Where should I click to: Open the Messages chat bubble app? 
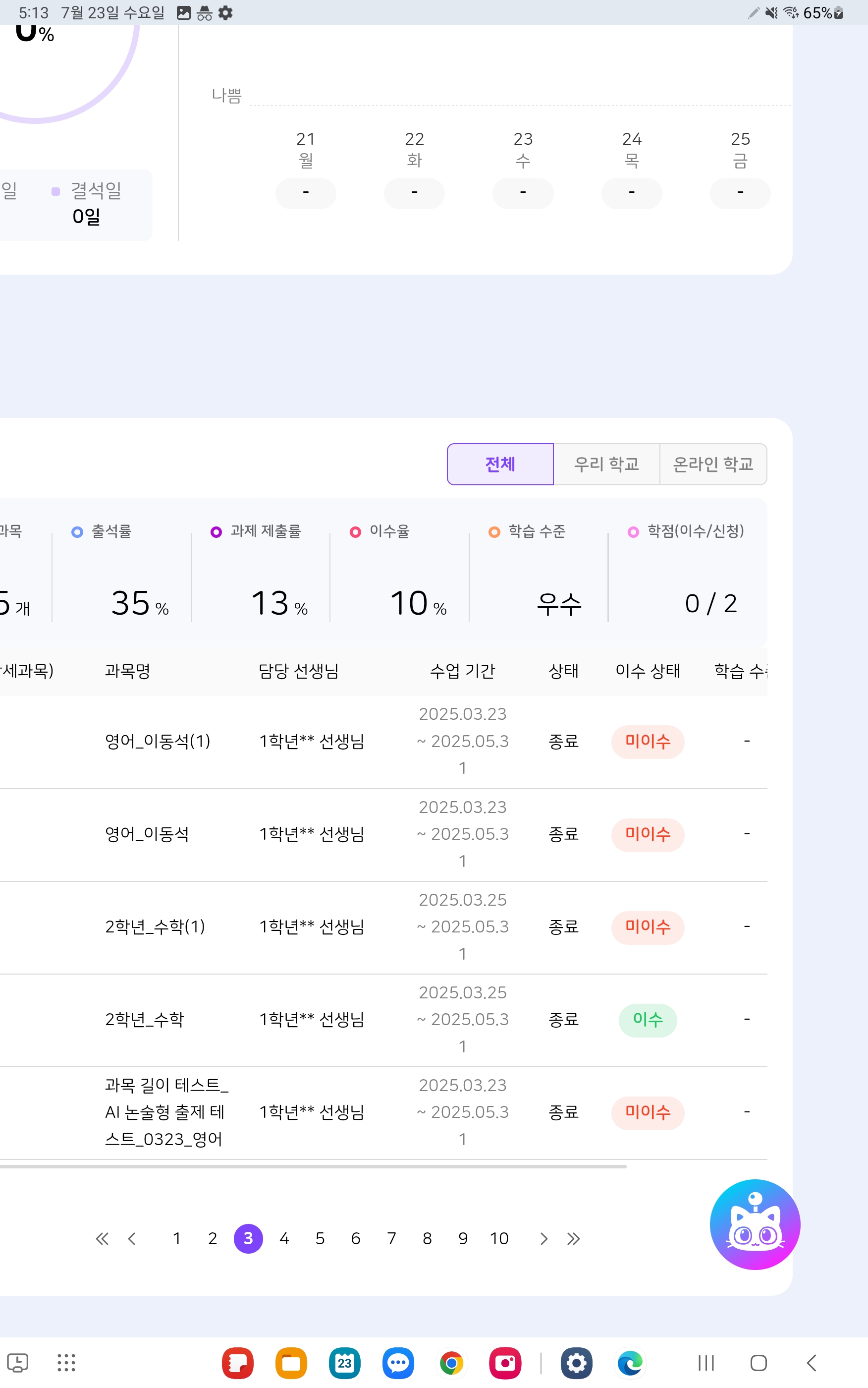398,1362
